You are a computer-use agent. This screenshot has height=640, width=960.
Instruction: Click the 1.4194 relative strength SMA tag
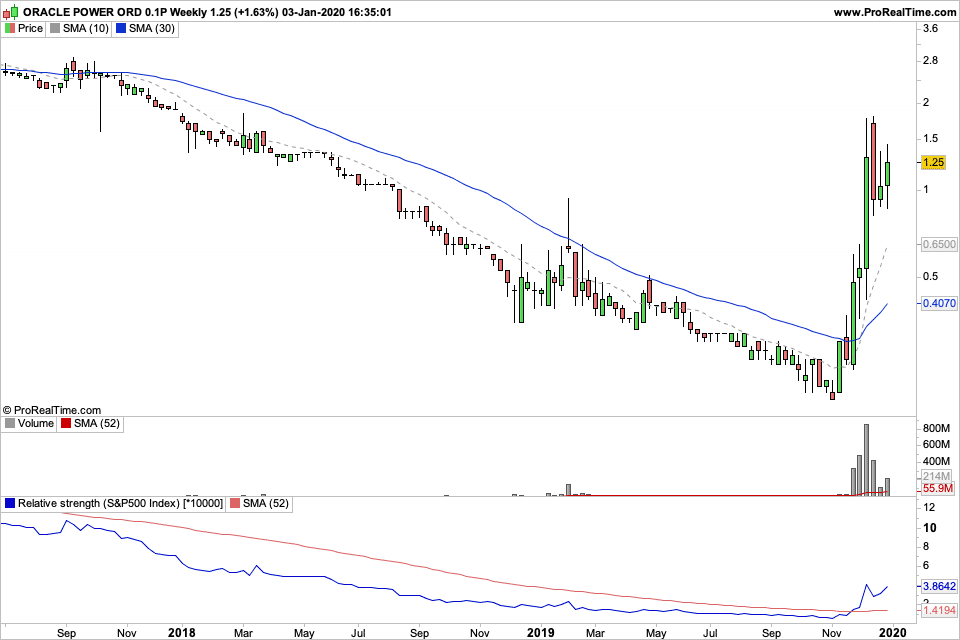pos(939,610)
